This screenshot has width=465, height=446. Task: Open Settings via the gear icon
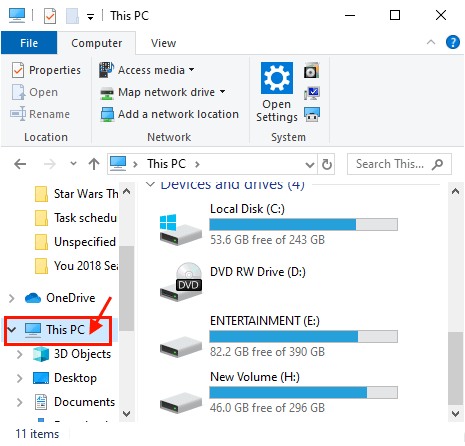point(277,92)
